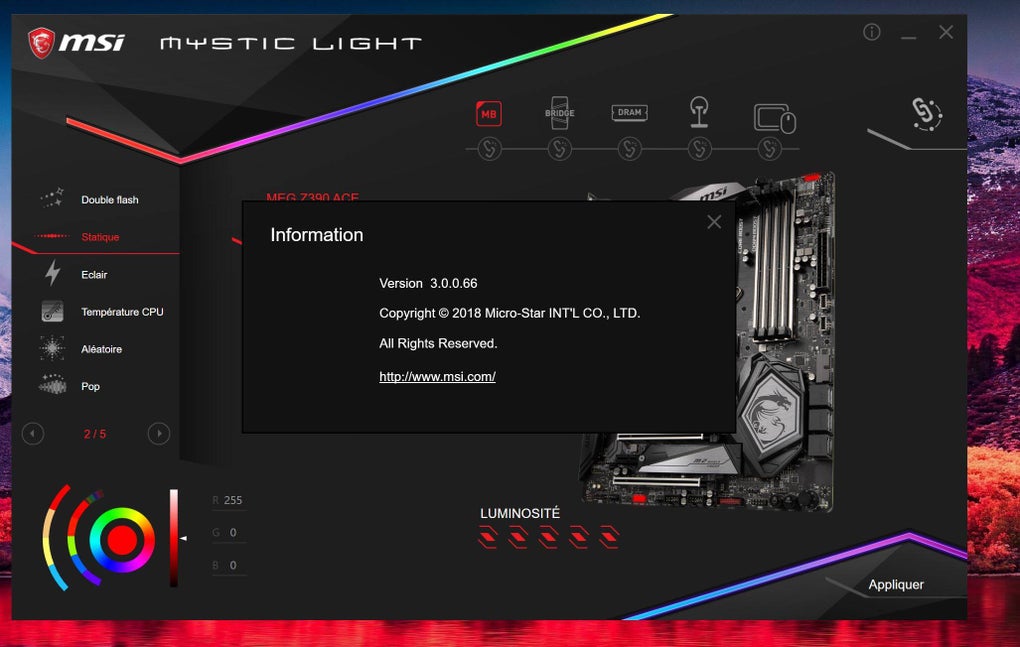Set luminosité to third level
The width and height of the screenshot is (1020, 647).
pyautogui.click(x=548, y=537)
